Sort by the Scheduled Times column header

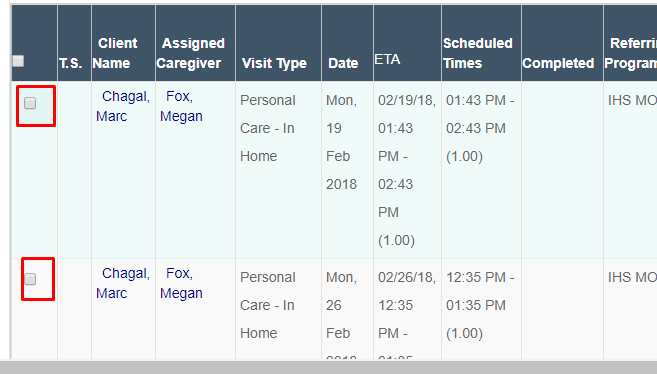[x=478, y=53]
